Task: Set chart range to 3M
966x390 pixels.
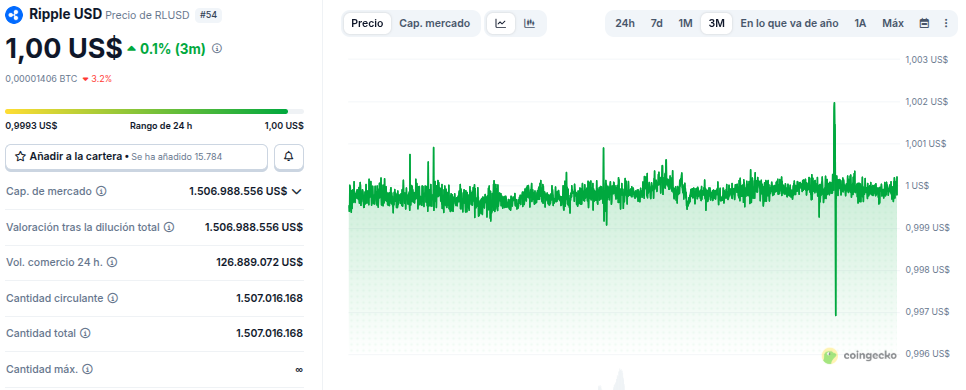Action: coord(716,23)
